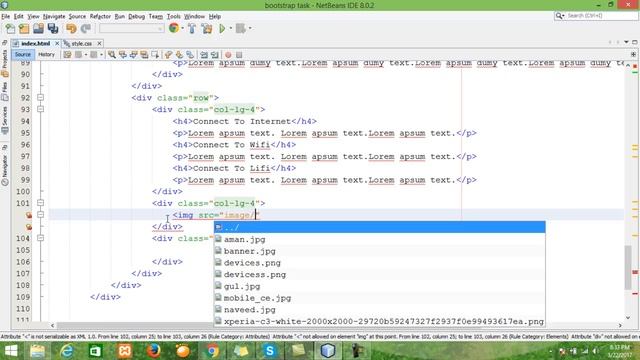Screen dimensions: 640x360
Task: Click the Last Edit icon in editor toolbar
Action: pos(67,55)
